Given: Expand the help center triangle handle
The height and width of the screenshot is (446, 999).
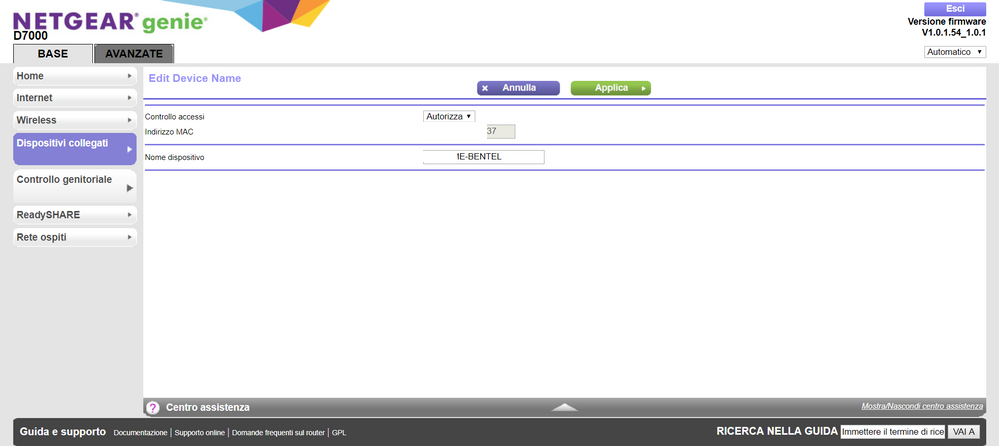Looking at the screenshot, I should (x=565, y=407).
